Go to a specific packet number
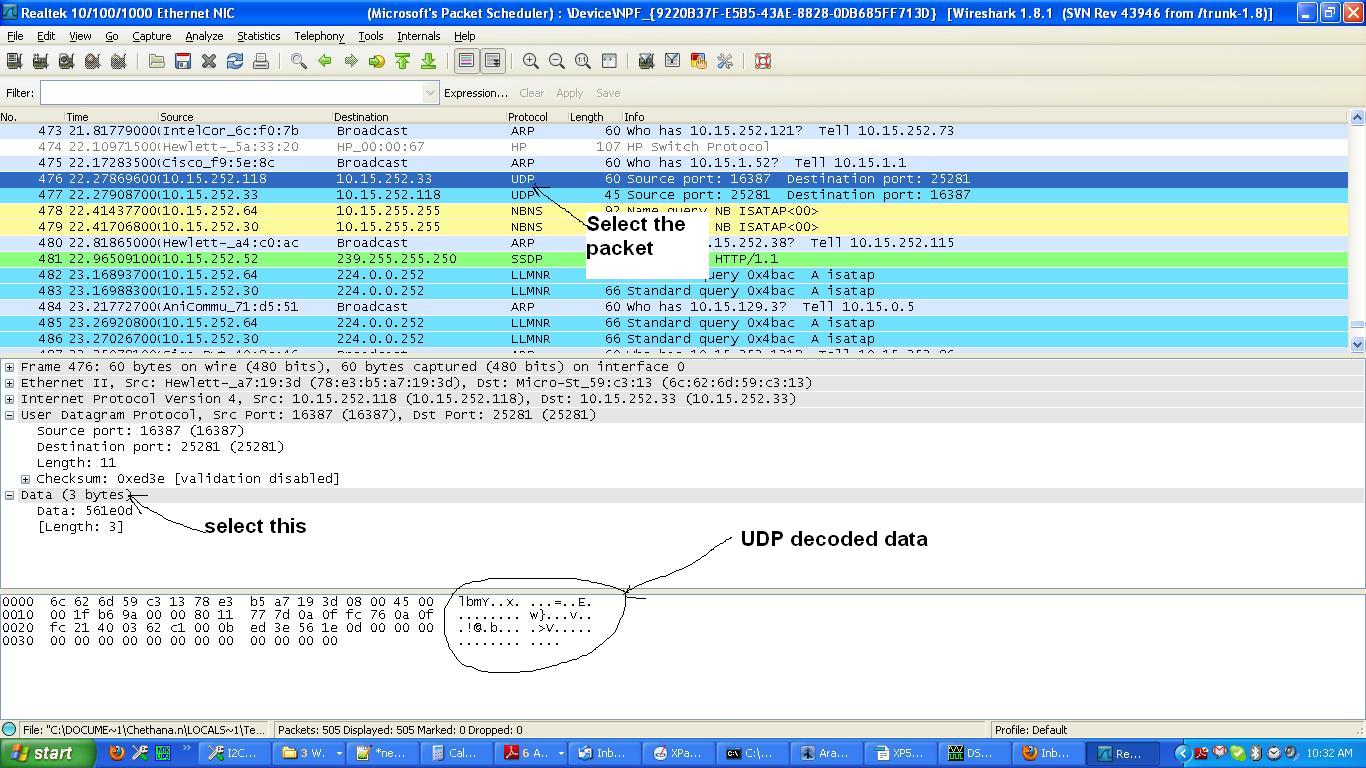Screen dimensions: 1366x768 click(377, 61)
